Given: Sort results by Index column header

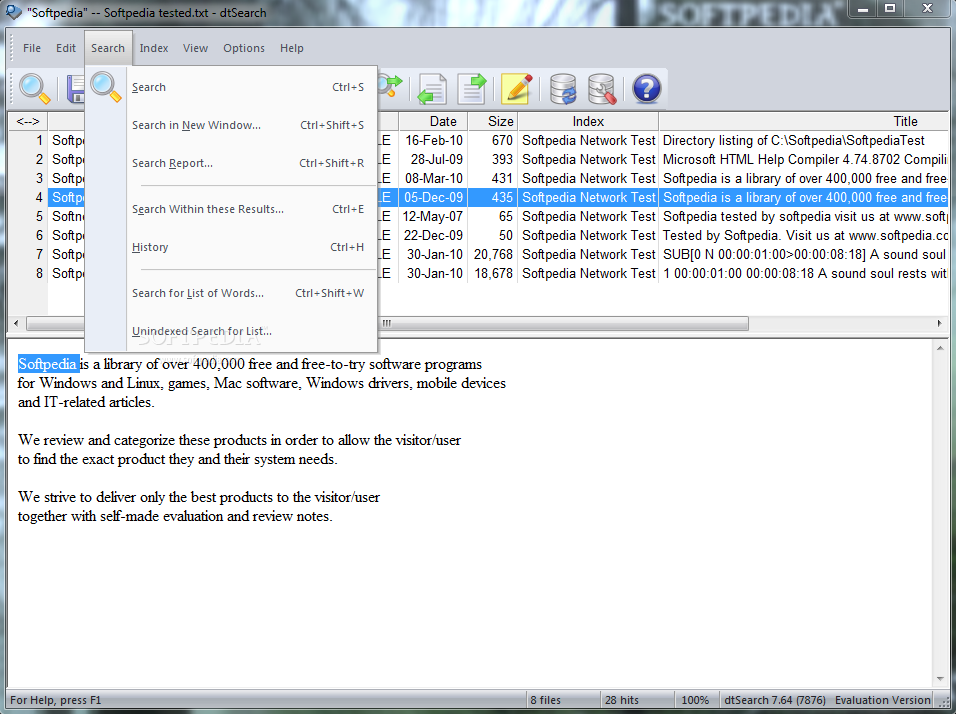Looking at the screenshot, I should (588, 121).
